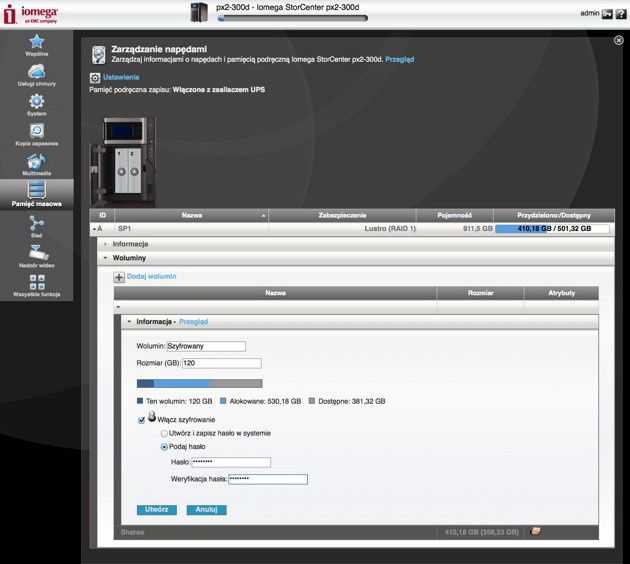This screenshot has height=564, width=630.
Task: Click drive bay 1 on device image
Action: (121, 173)
